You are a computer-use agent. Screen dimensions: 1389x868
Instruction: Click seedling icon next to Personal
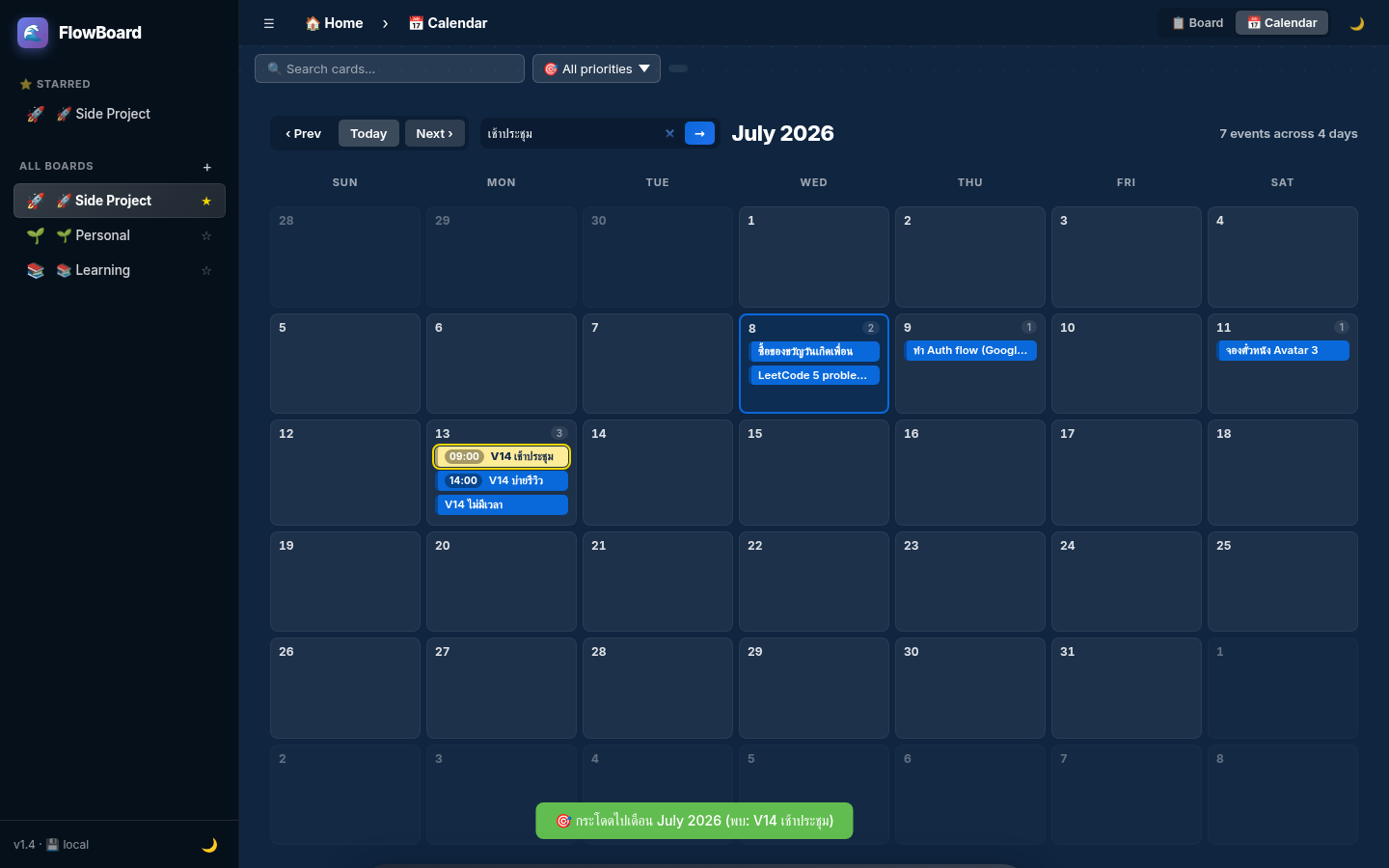[x=36, y=235]
